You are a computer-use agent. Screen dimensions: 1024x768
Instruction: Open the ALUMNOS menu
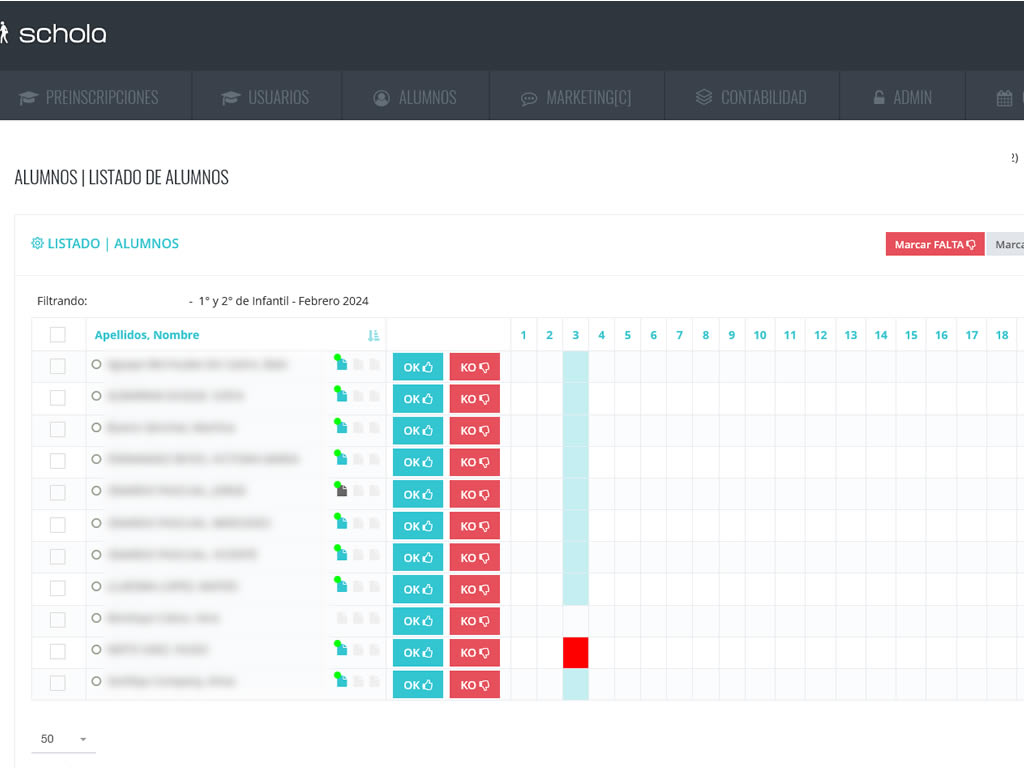pyautogui.click(x=415, y=97)
